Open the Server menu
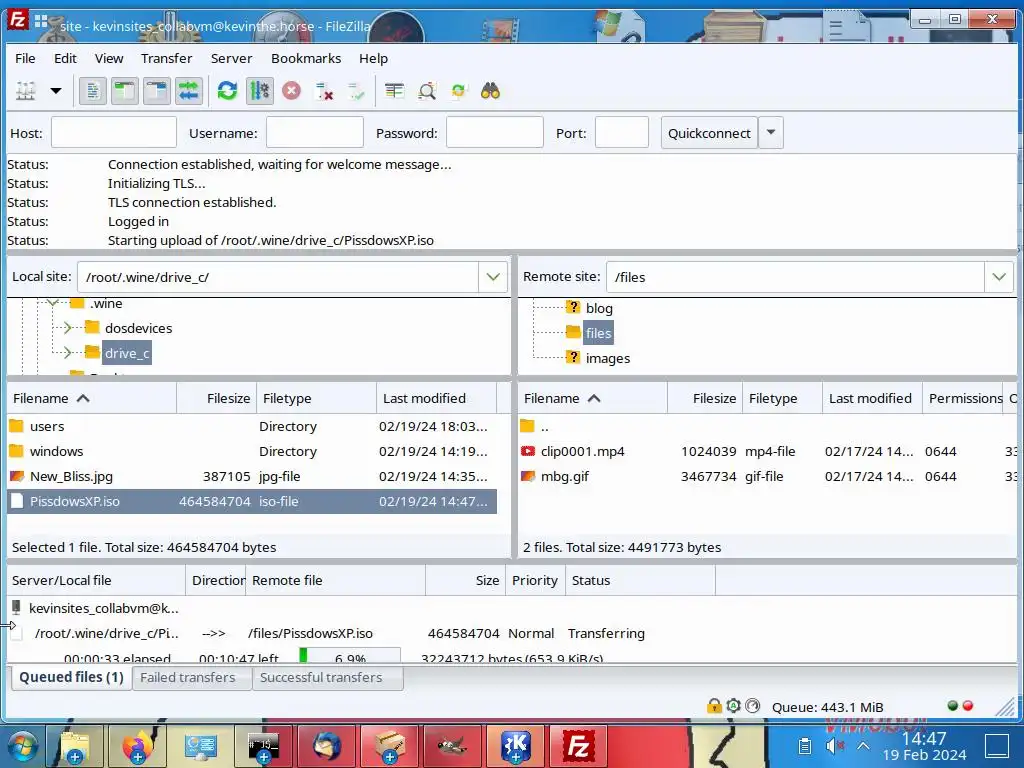Screen dimensions: 1024x768 (231, 58)
